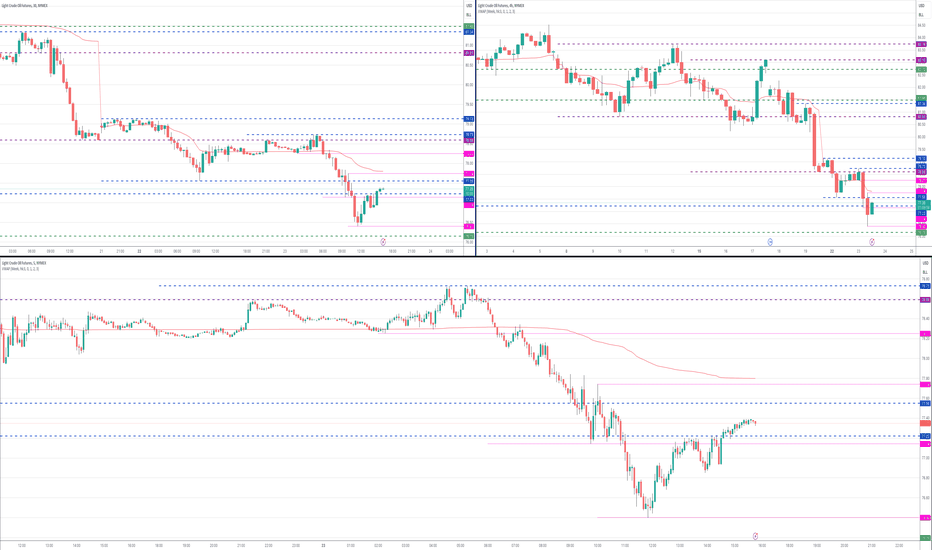Open the USD currency selector in the bottom chart
This screenshot has height=550, width=932.
(x=925, y=263)
